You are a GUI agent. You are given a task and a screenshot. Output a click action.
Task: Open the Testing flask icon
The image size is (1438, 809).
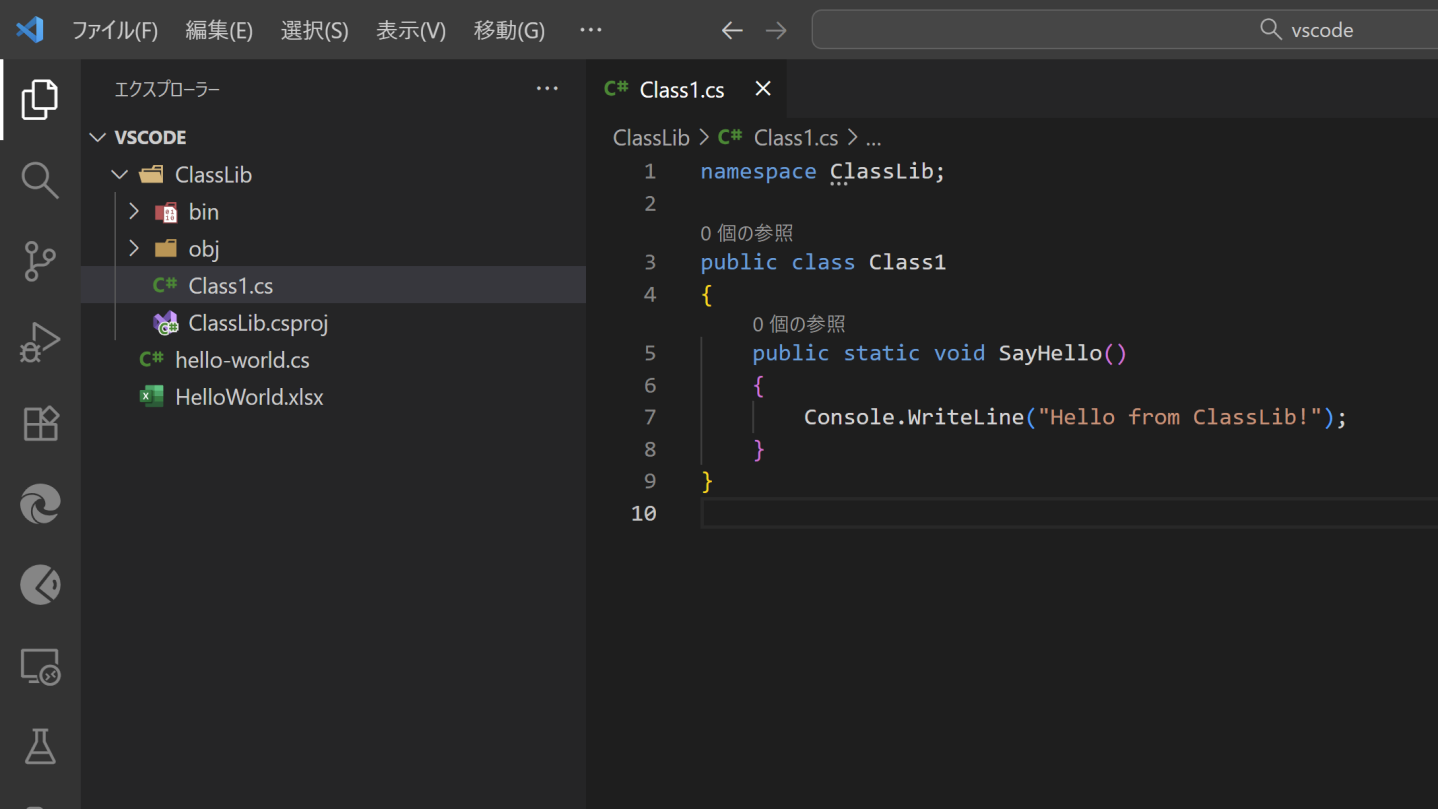(40, 746)
